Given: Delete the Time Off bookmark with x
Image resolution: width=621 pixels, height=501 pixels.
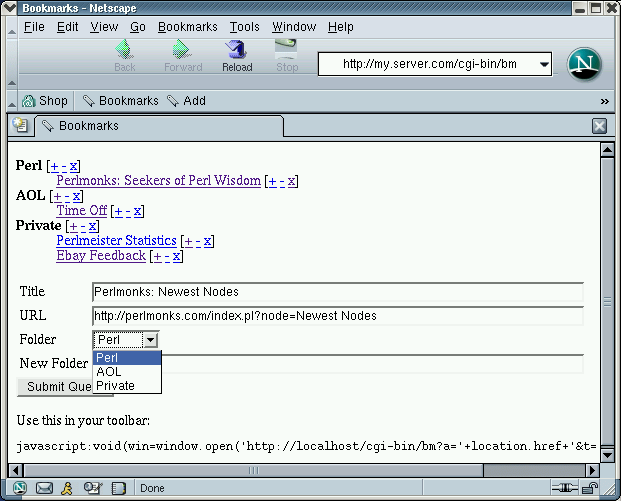Looking at the screenshot, I should pyautogui.click(x=137, y=211).
